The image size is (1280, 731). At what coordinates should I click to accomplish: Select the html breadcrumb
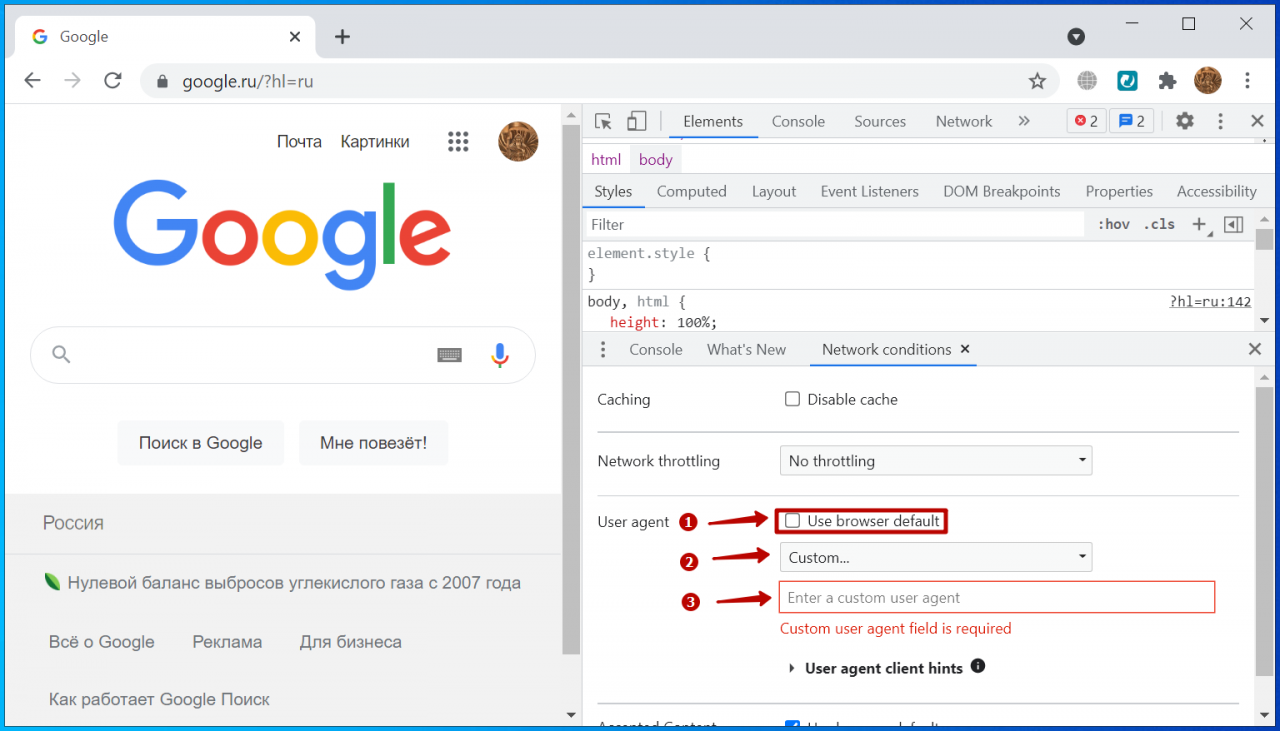coord(606,159)
